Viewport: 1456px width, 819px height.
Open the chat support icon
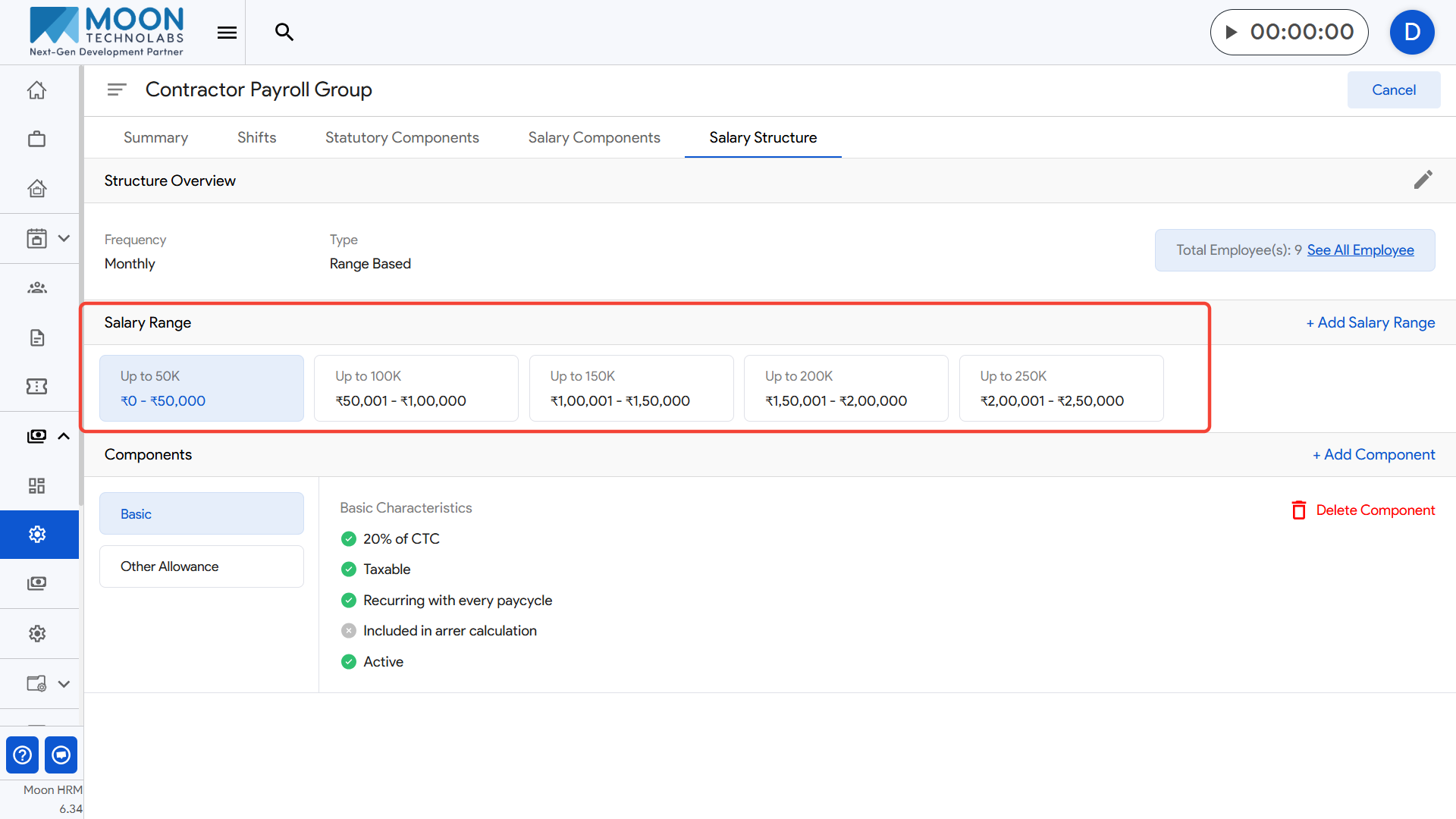click(61, 755)
